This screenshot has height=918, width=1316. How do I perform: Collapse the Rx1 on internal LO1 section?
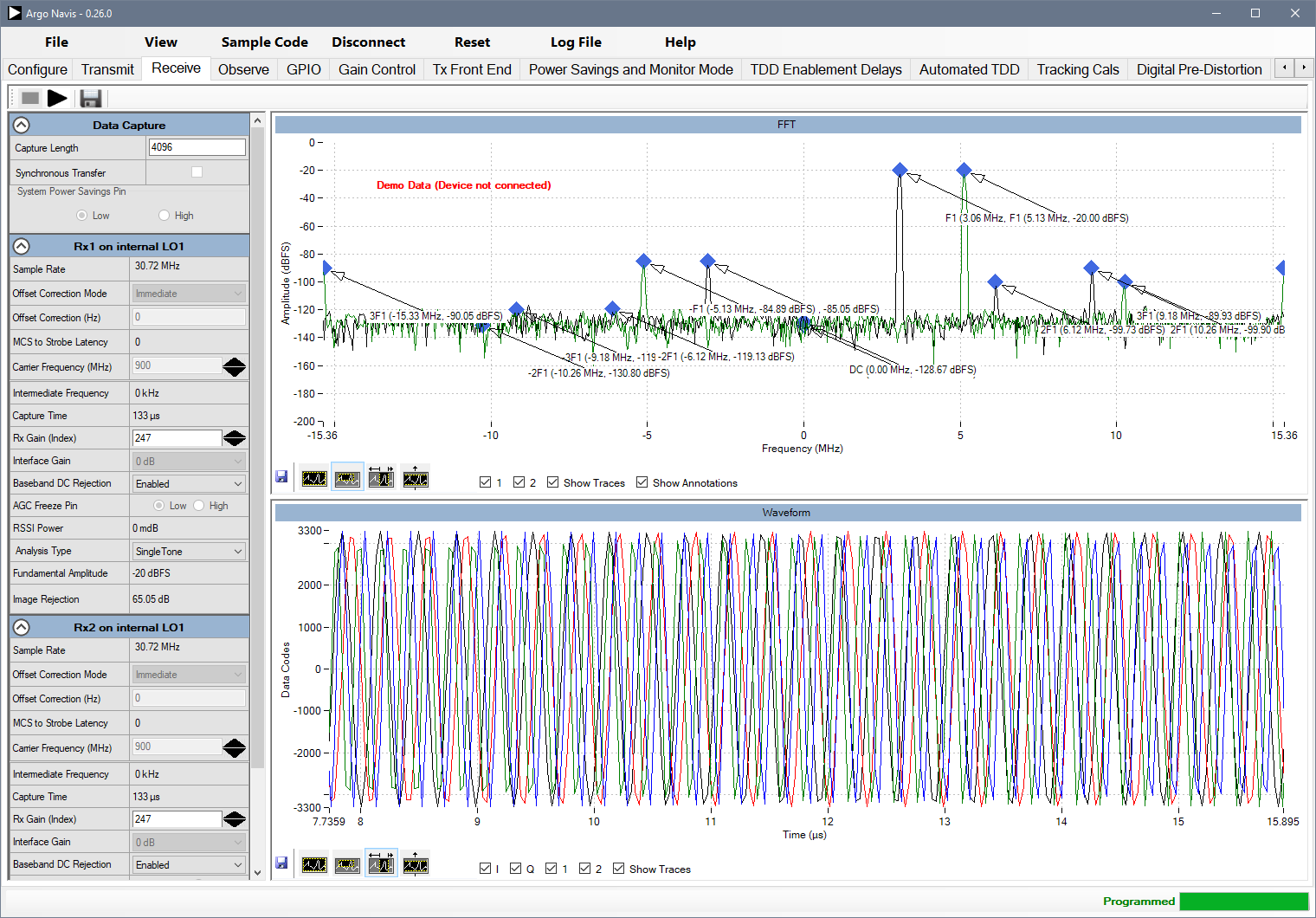pyautogui.click(x=22, y=246)
